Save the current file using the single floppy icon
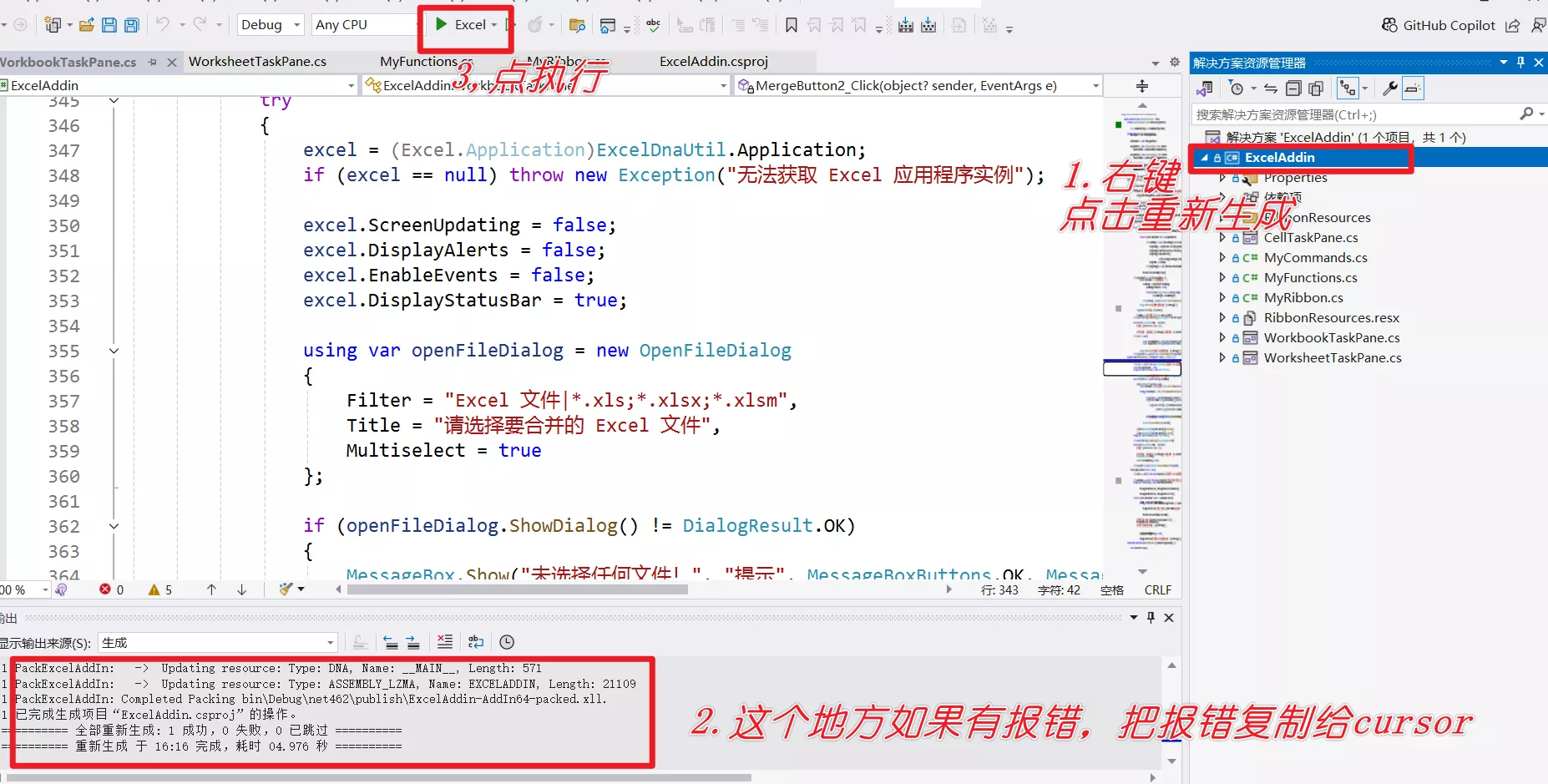Image resolution: width=1548 pixels, height=784 pixels. pyautogui.click(x=109, y=25)
